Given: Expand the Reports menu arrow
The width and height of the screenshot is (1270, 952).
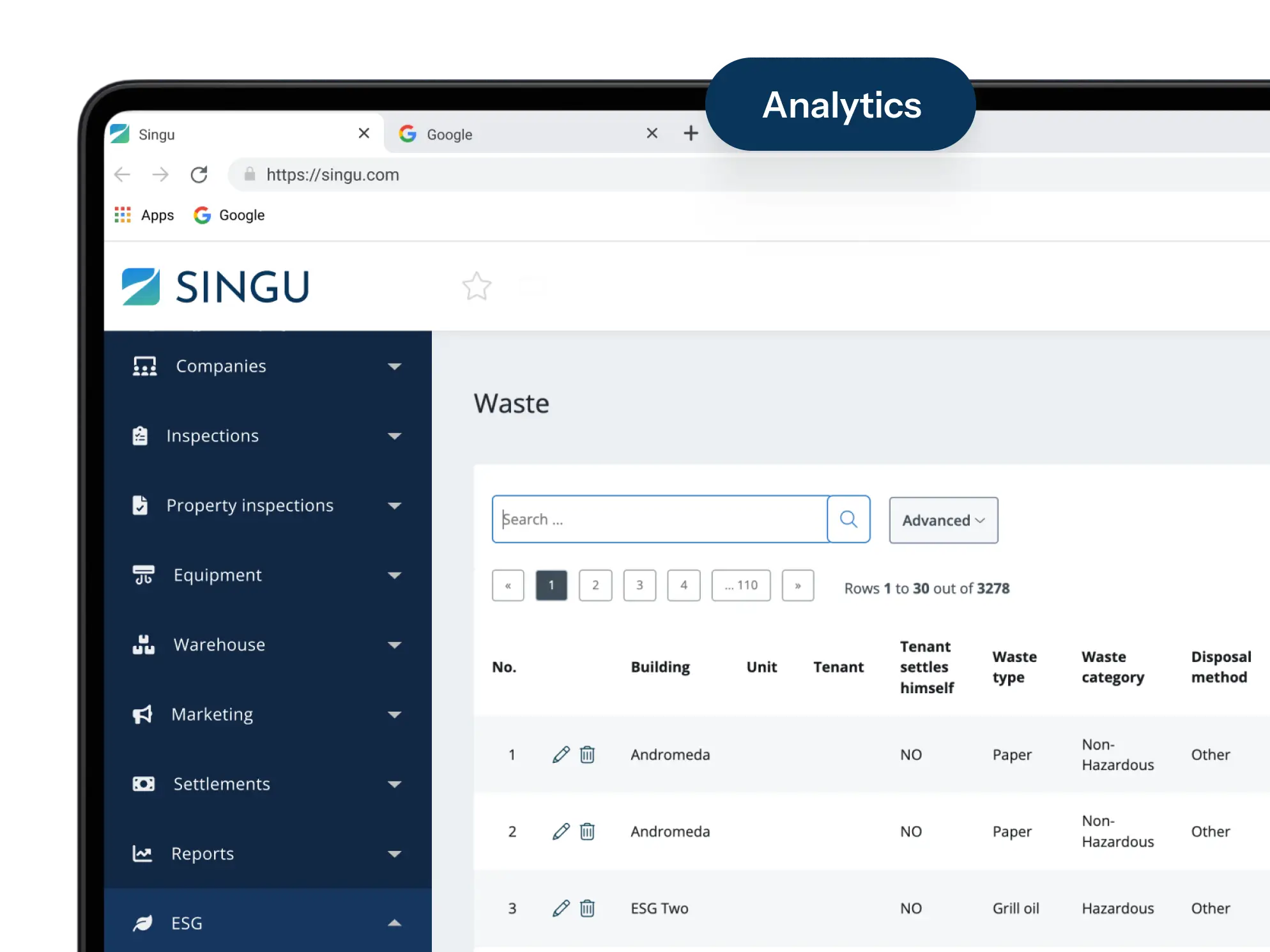Looking at the screenshot, I should click(395, 854).
